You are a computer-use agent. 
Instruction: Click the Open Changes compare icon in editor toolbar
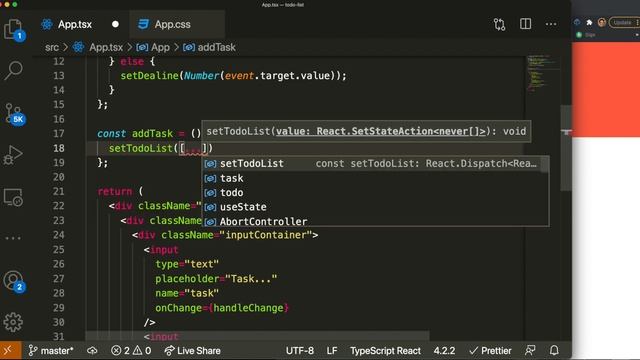coord(499,24)
